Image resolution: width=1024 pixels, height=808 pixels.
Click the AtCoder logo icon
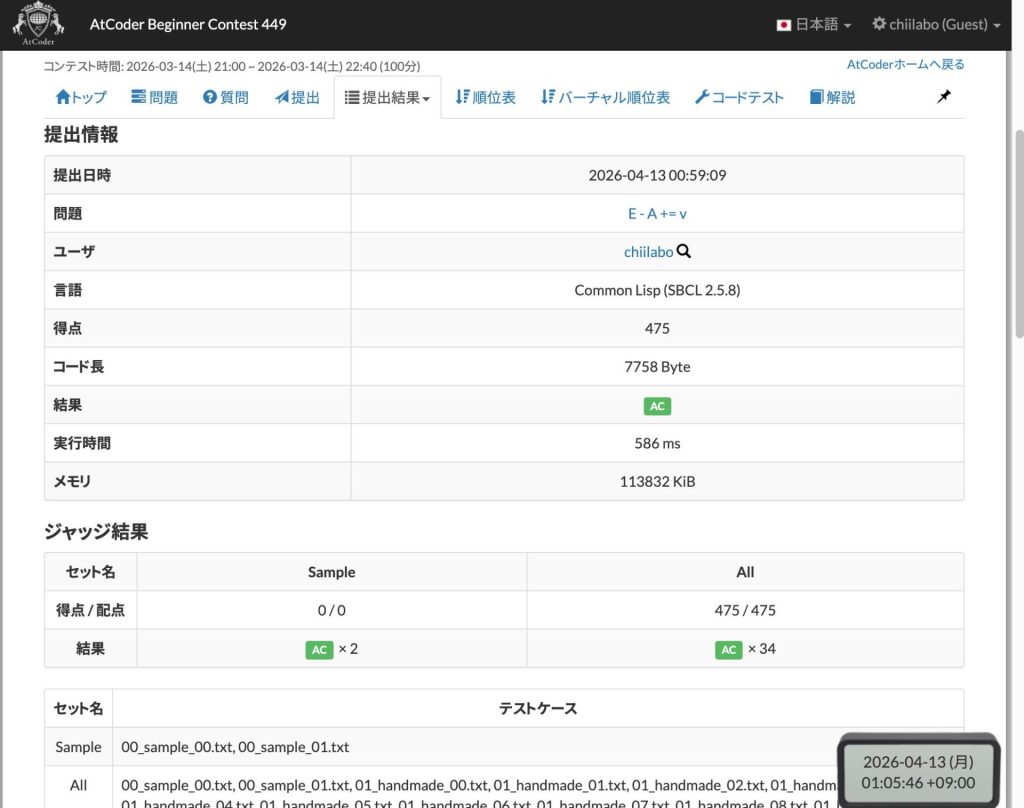39,24
